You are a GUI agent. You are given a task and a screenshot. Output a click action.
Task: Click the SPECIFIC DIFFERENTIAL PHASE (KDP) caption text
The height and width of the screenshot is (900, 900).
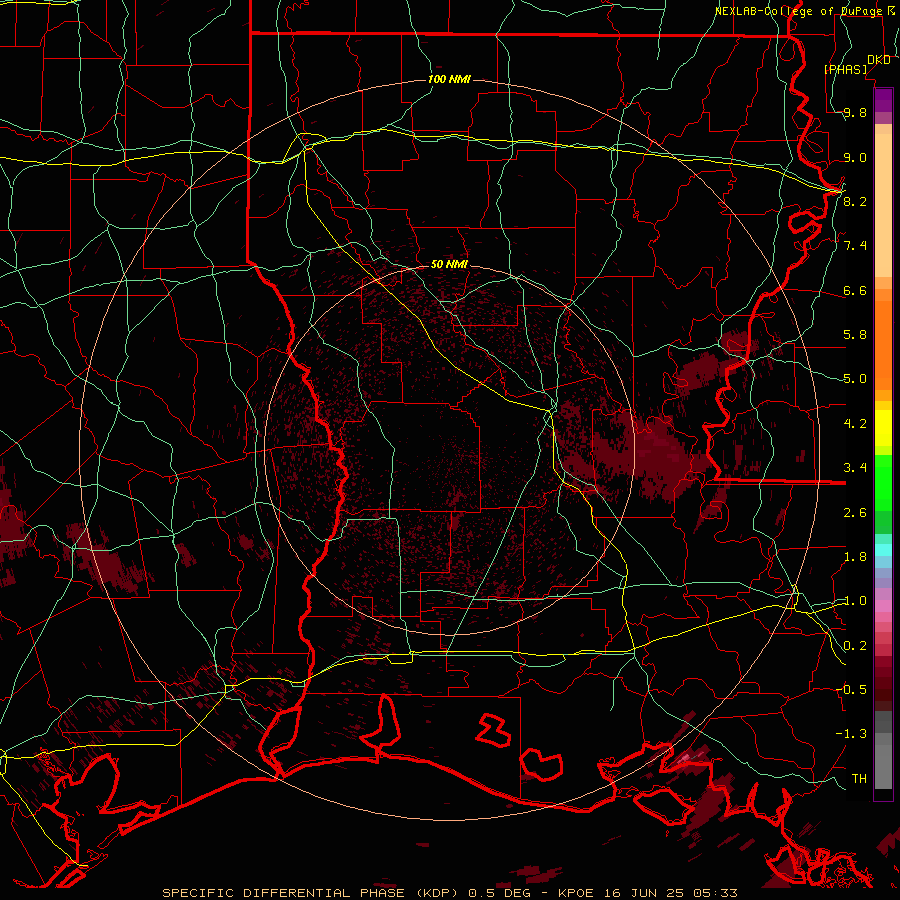click(x=311, y=893)
